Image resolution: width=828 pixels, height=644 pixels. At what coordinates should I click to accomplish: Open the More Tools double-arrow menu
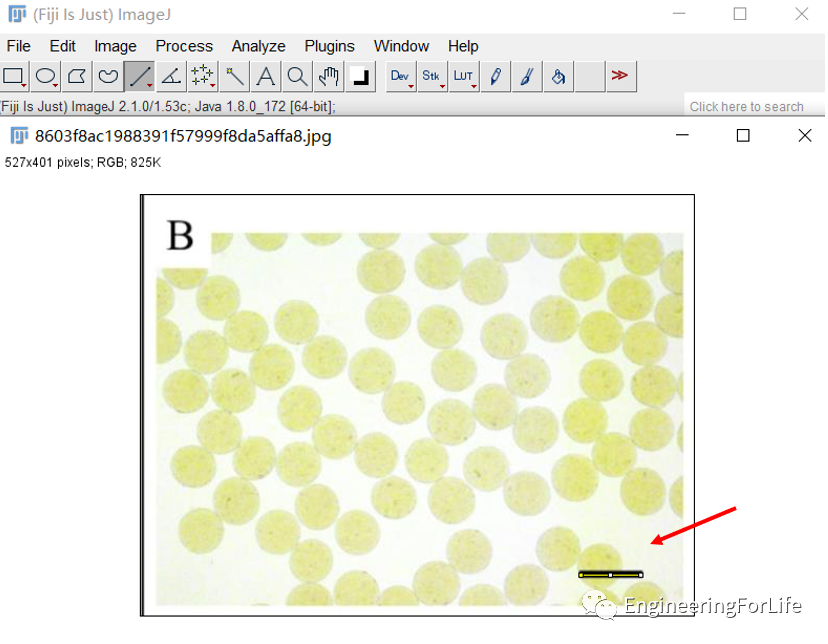(620, 77)
